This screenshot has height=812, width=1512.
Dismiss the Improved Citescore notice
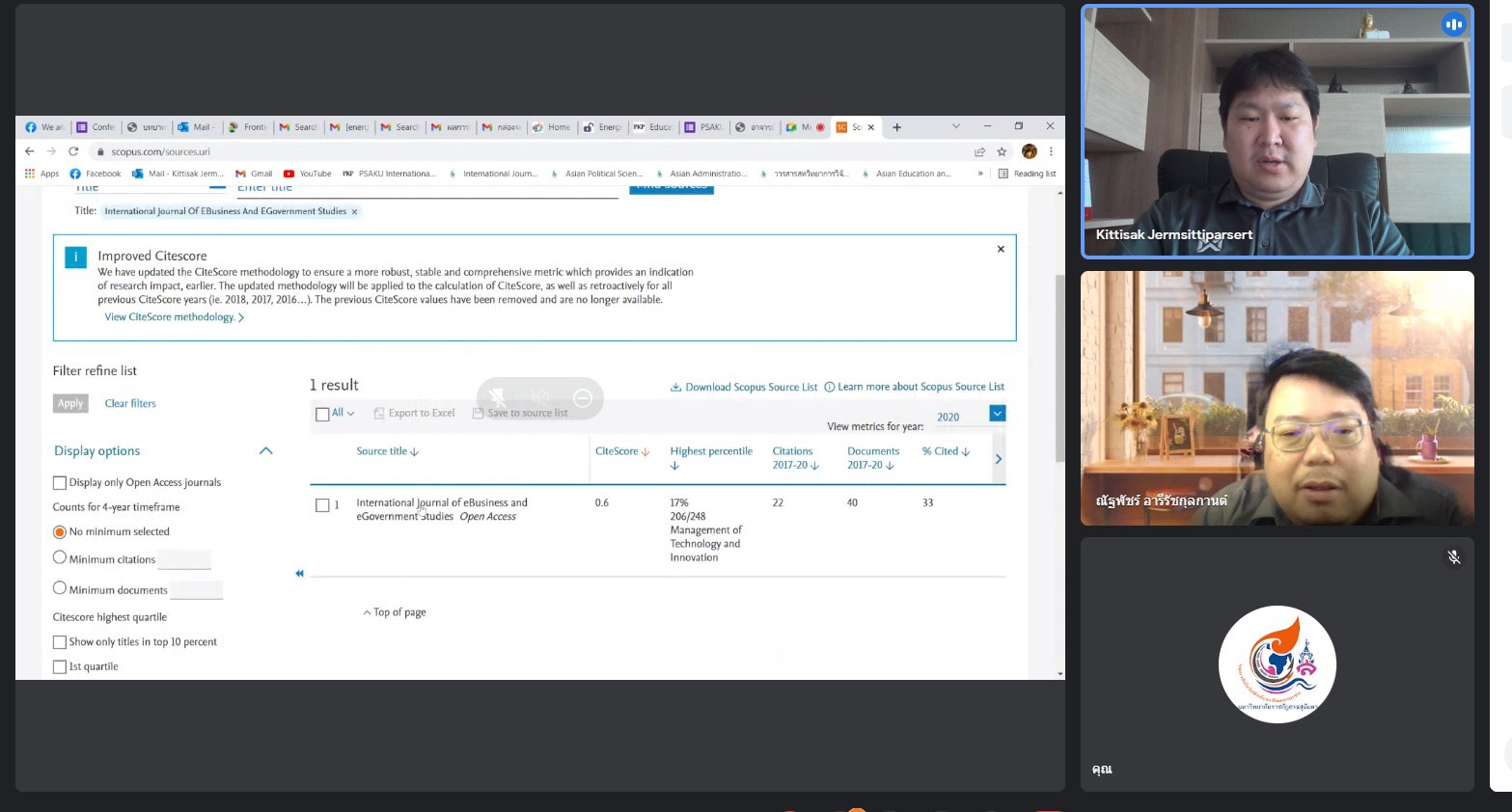1001,249
